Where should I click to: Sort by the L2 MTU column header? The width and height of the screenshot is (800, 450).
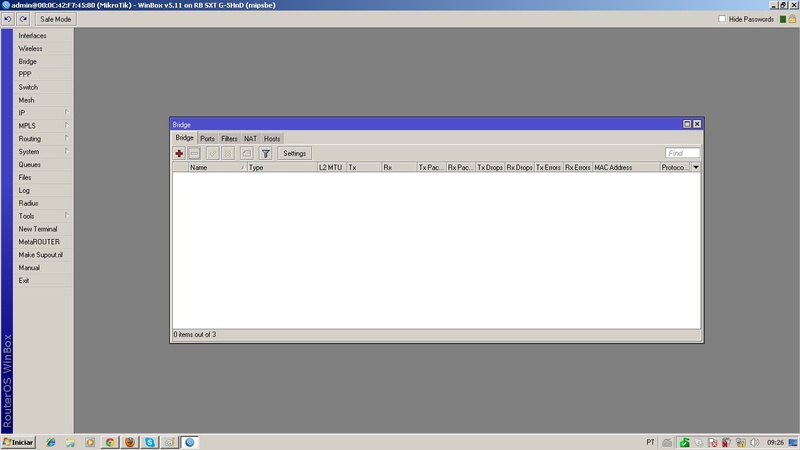tap(332, 167)
